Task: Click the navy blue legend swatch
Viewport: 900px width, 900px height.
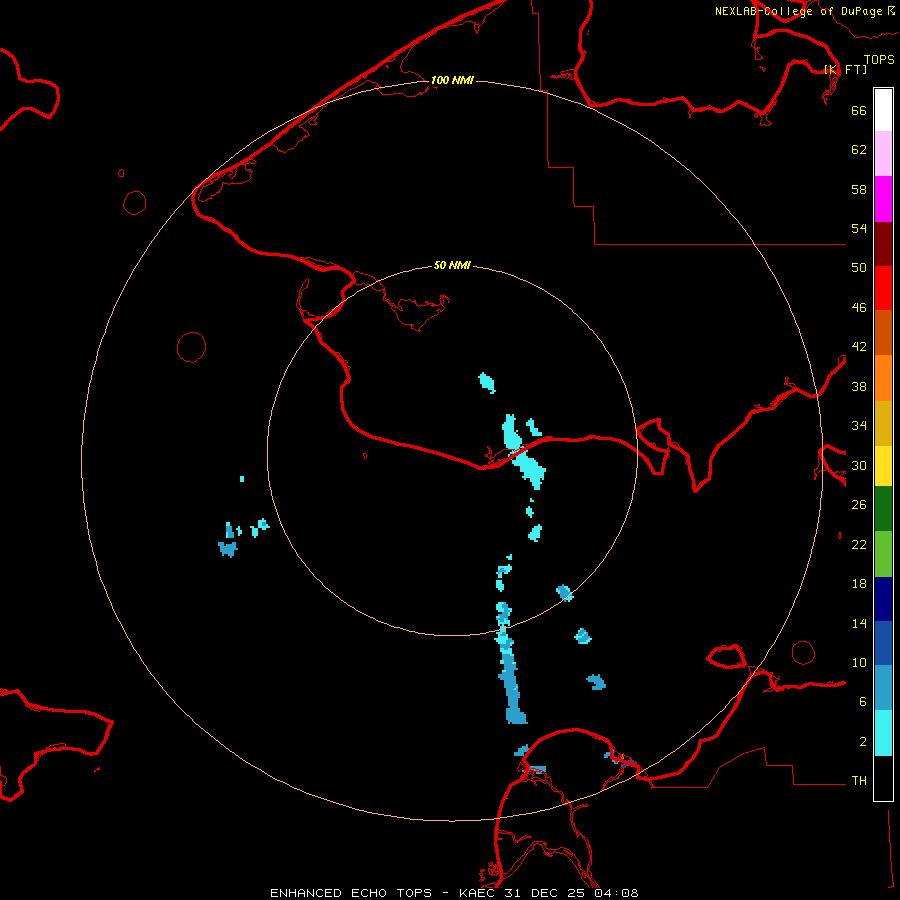Action: (883, 599)
